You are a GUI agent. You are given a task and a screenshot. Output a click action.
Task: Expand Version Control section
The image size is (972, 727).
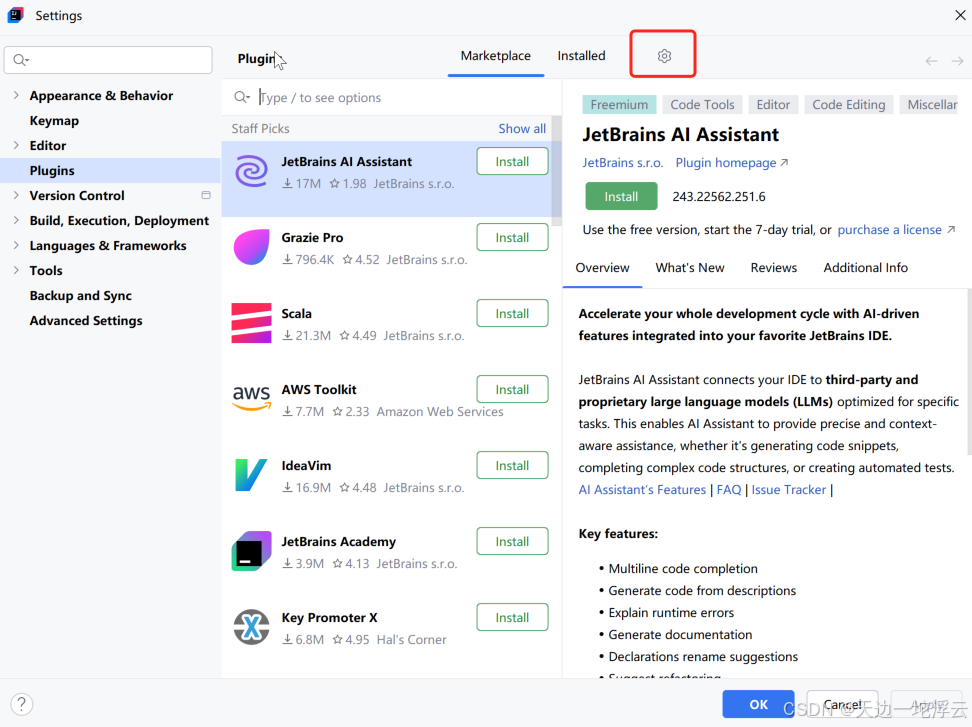[16, 195]
